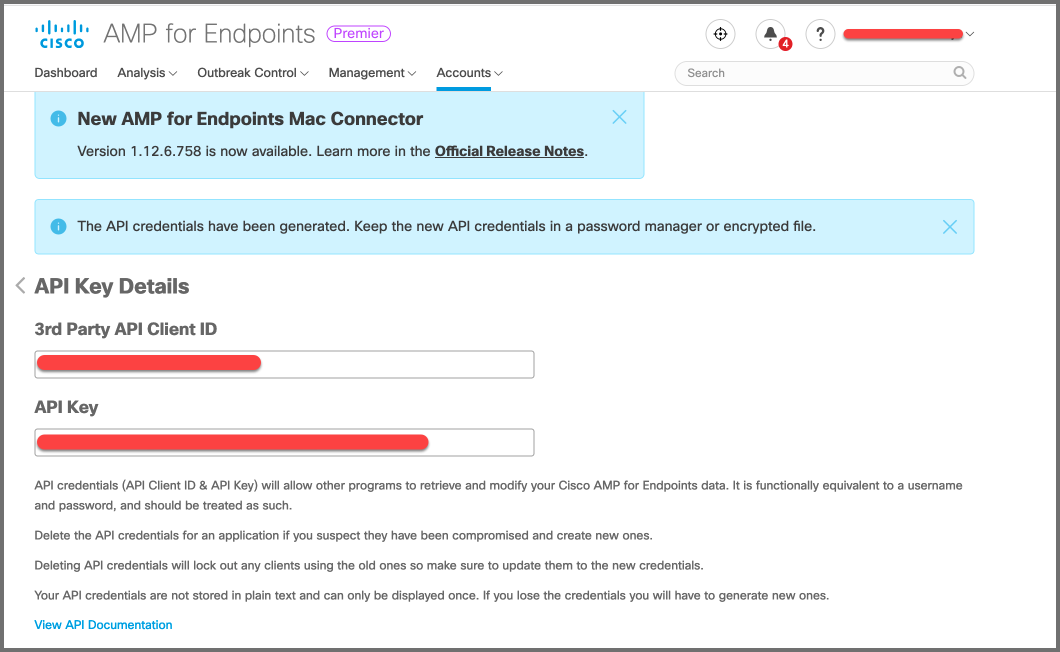Open the Official Release Notes link
1060x652 pixels.
(x=509, y=151)
